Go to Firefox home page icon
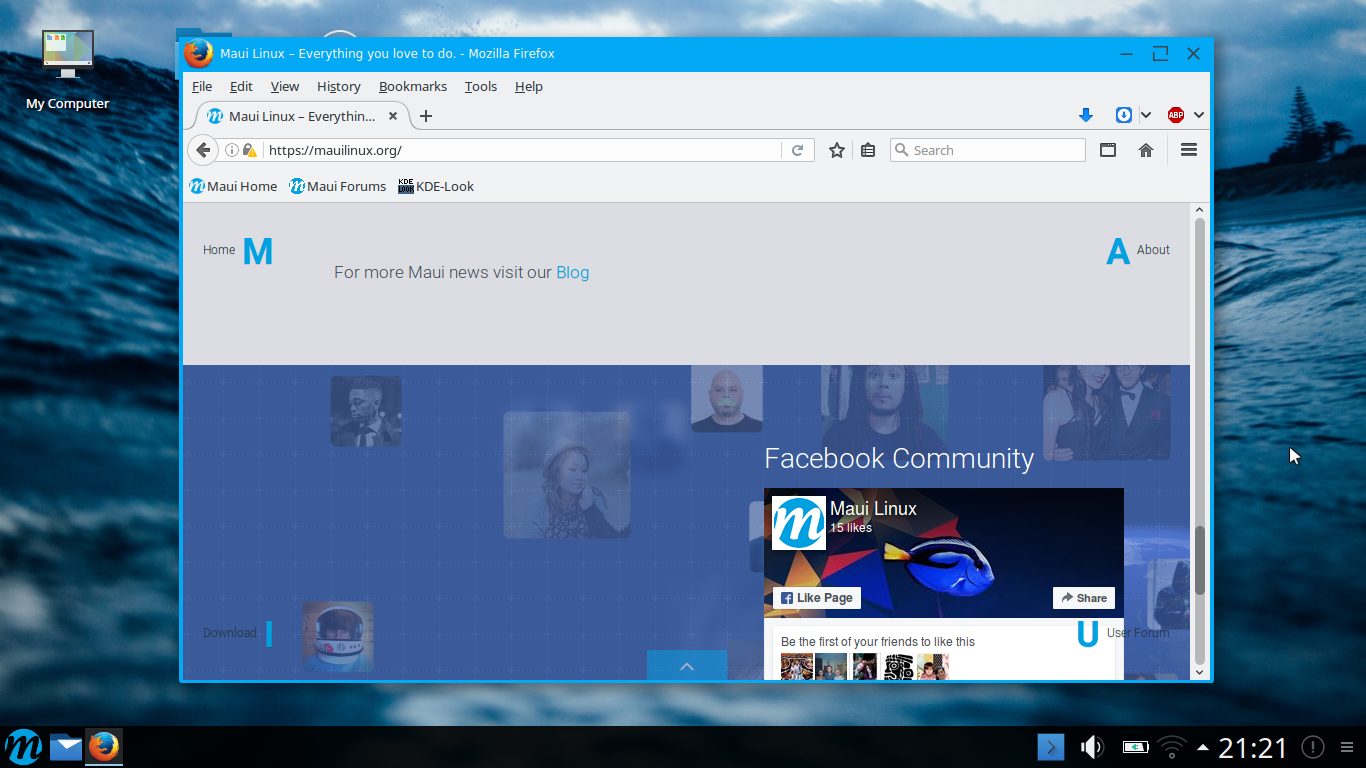This screenshot has height=768, width=1366. (x=1146, y=150)
